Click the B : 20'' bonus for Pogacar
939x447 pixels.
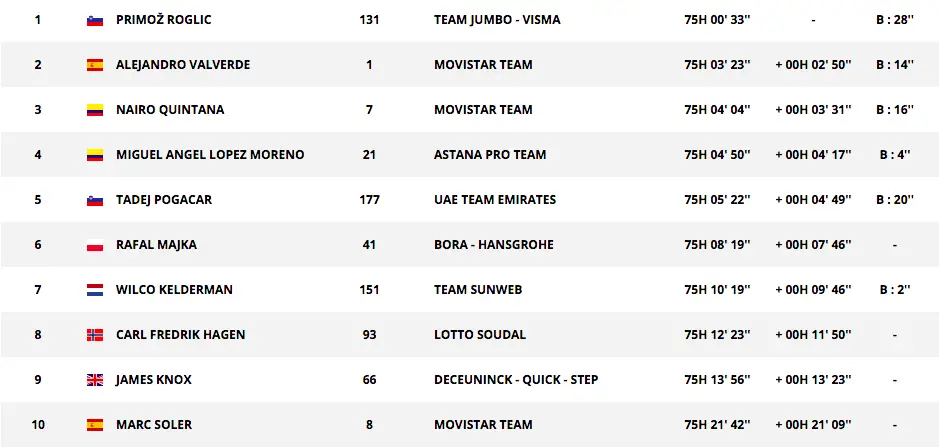(895, 200)
